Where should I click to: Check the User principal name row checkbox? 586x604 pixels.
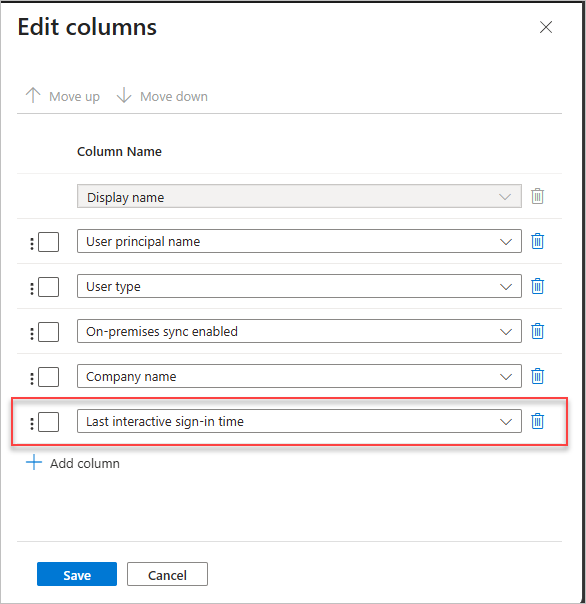coord(49,242)
